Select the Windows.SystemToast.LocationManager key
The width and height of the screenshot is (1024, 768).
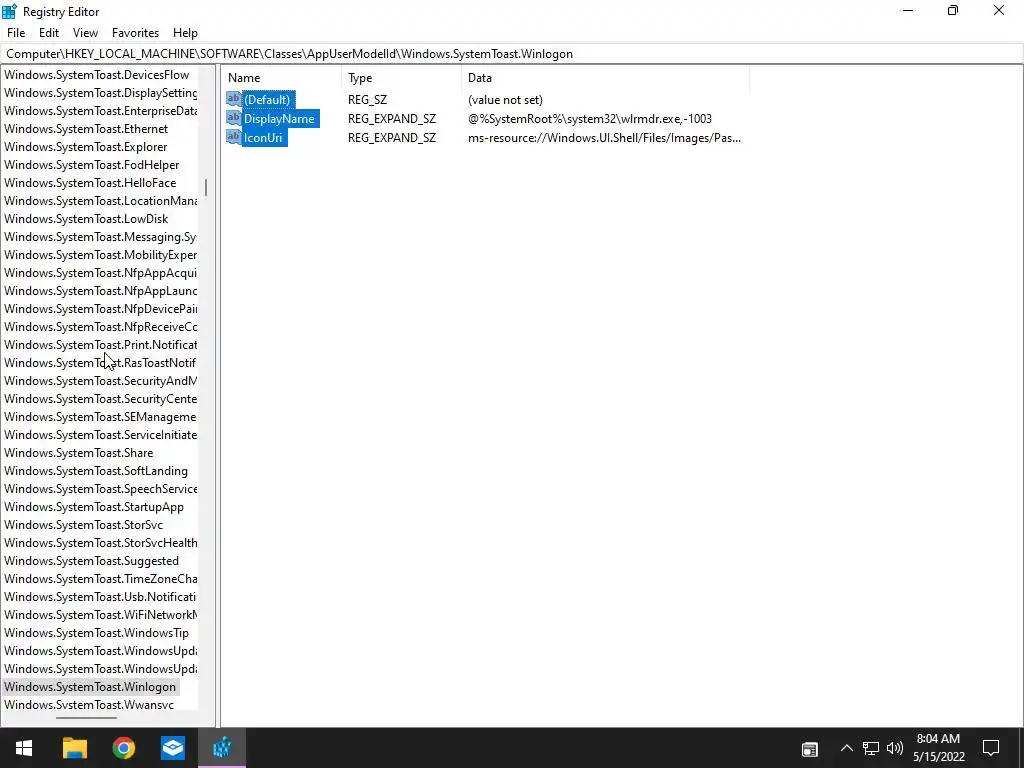[100, 200]
